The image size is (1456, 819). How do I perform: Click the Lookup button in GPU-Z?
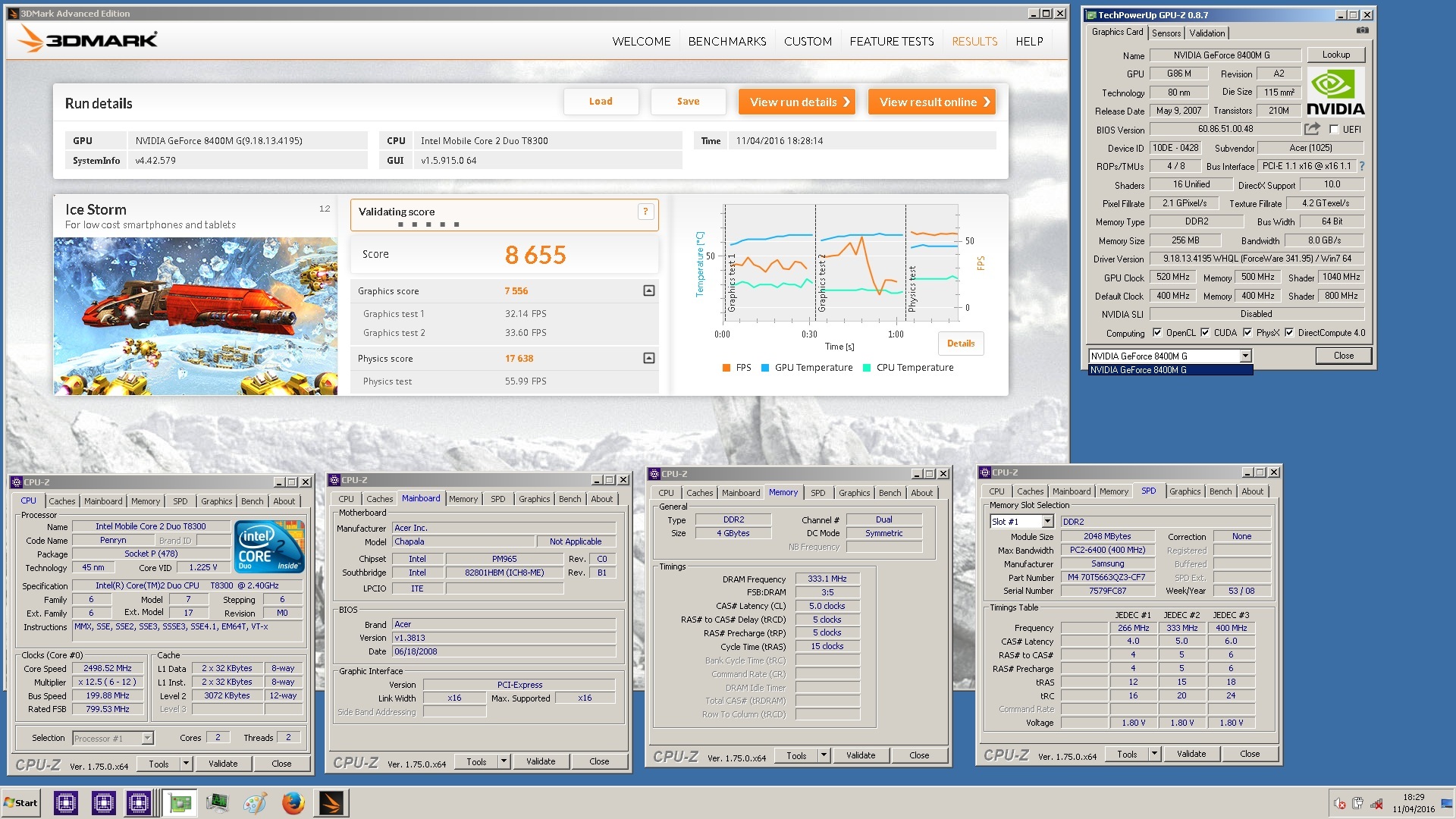tap(1335, 55)
